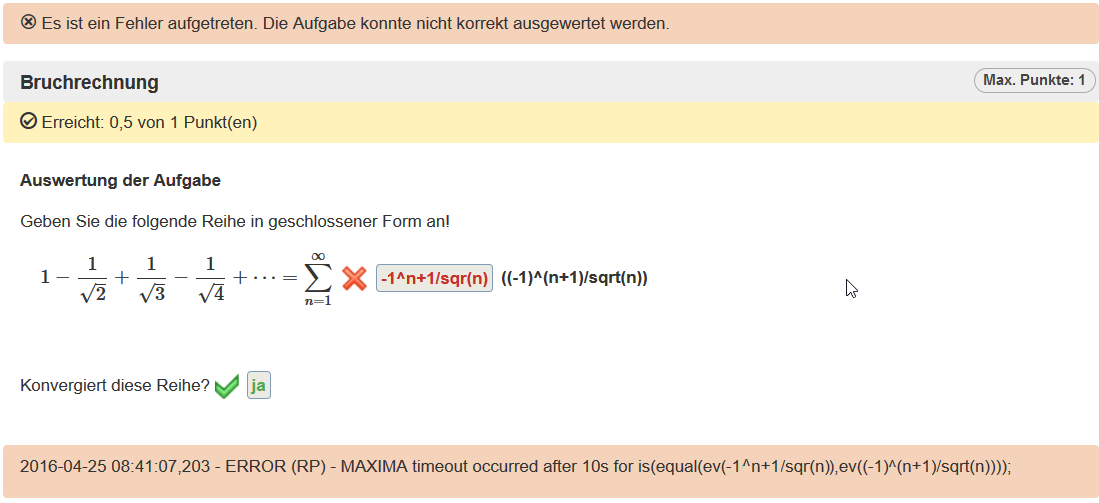Click the circled X error icon at top
The image size is (1099, 503).
28,22
